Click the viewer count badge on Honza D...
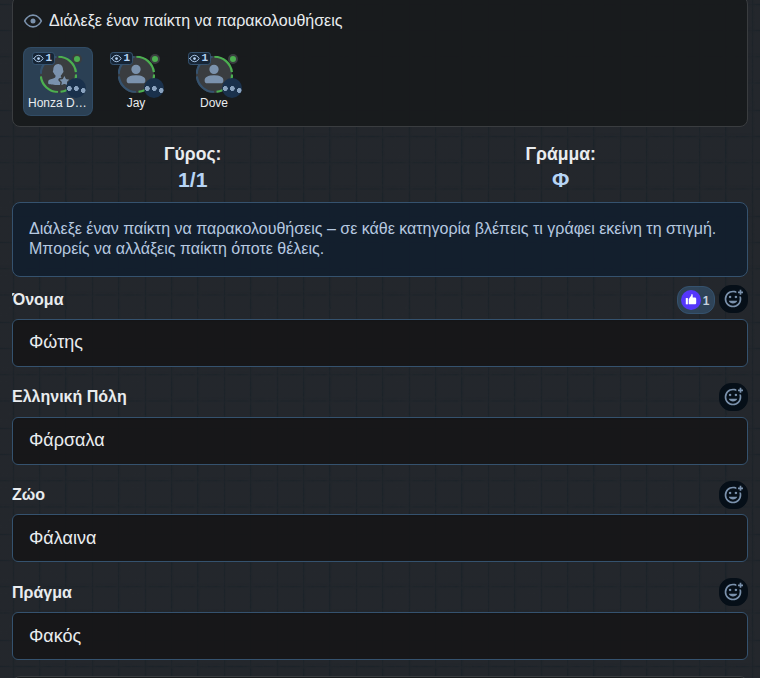 click(x=43, y=58)
